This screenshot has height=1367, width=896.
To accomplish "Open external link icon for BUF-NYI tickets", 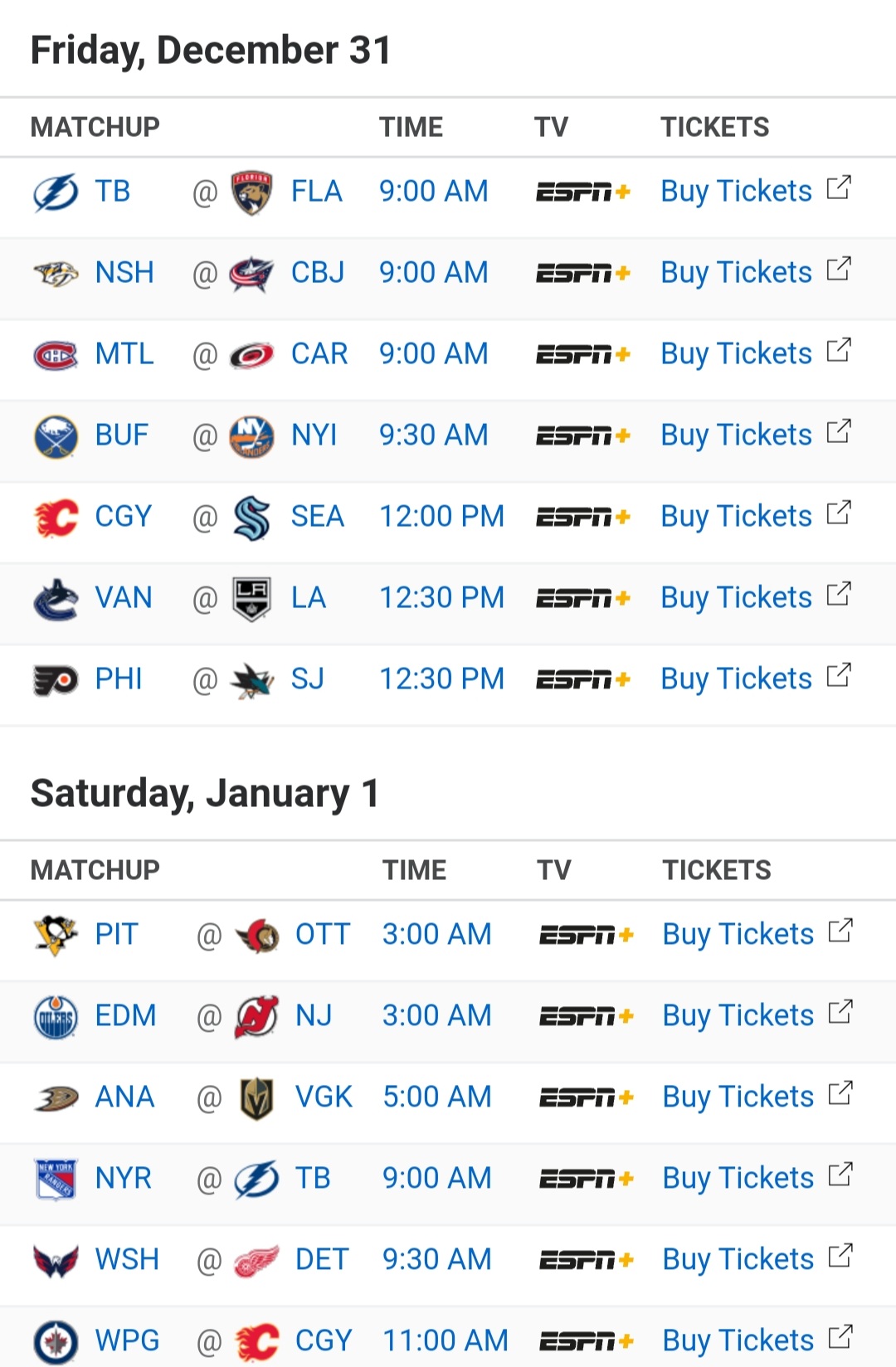I will [x=839, y=432].
